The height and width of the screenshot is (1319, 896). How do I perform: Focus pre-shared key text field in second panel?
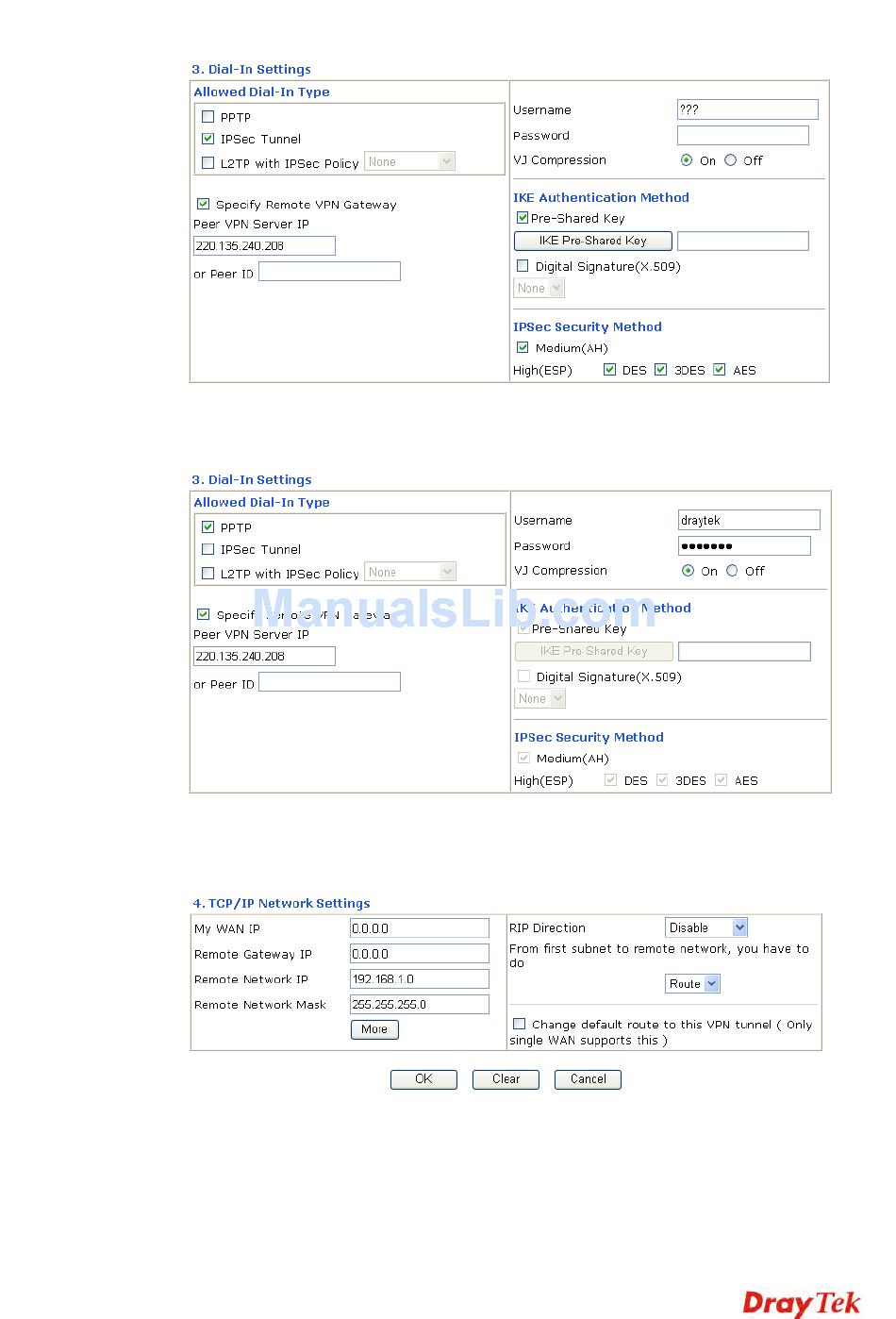point(744,651)
